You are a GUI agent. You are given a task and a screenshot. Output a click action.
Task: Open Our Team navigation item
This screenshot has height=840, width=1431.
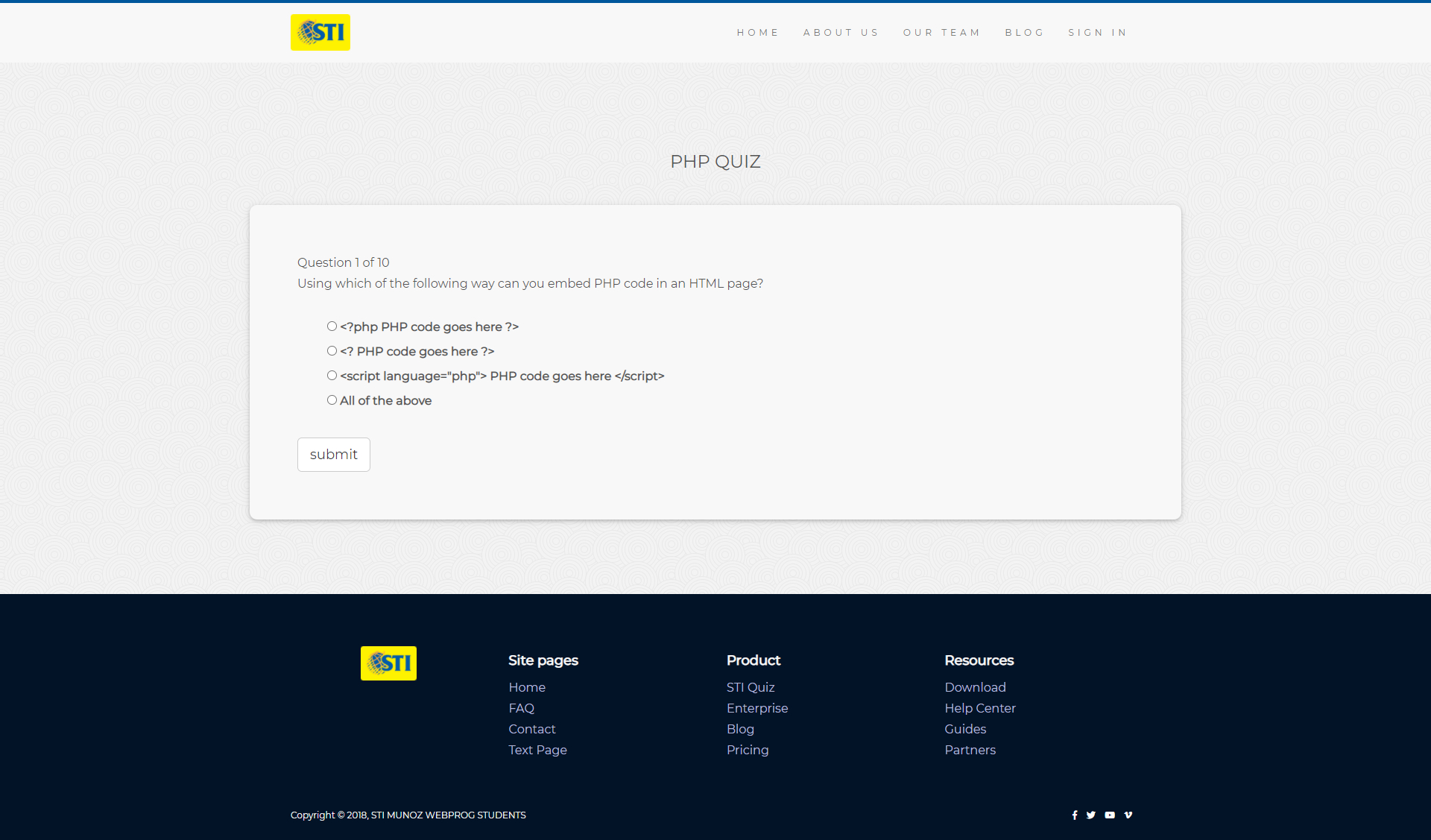click(x=941, y=33)
